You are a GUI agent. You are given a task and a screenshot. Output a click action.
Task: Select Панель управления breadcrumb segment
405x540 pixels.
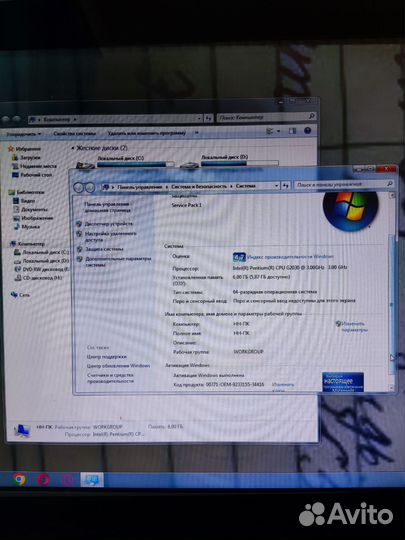click(139, 187)
